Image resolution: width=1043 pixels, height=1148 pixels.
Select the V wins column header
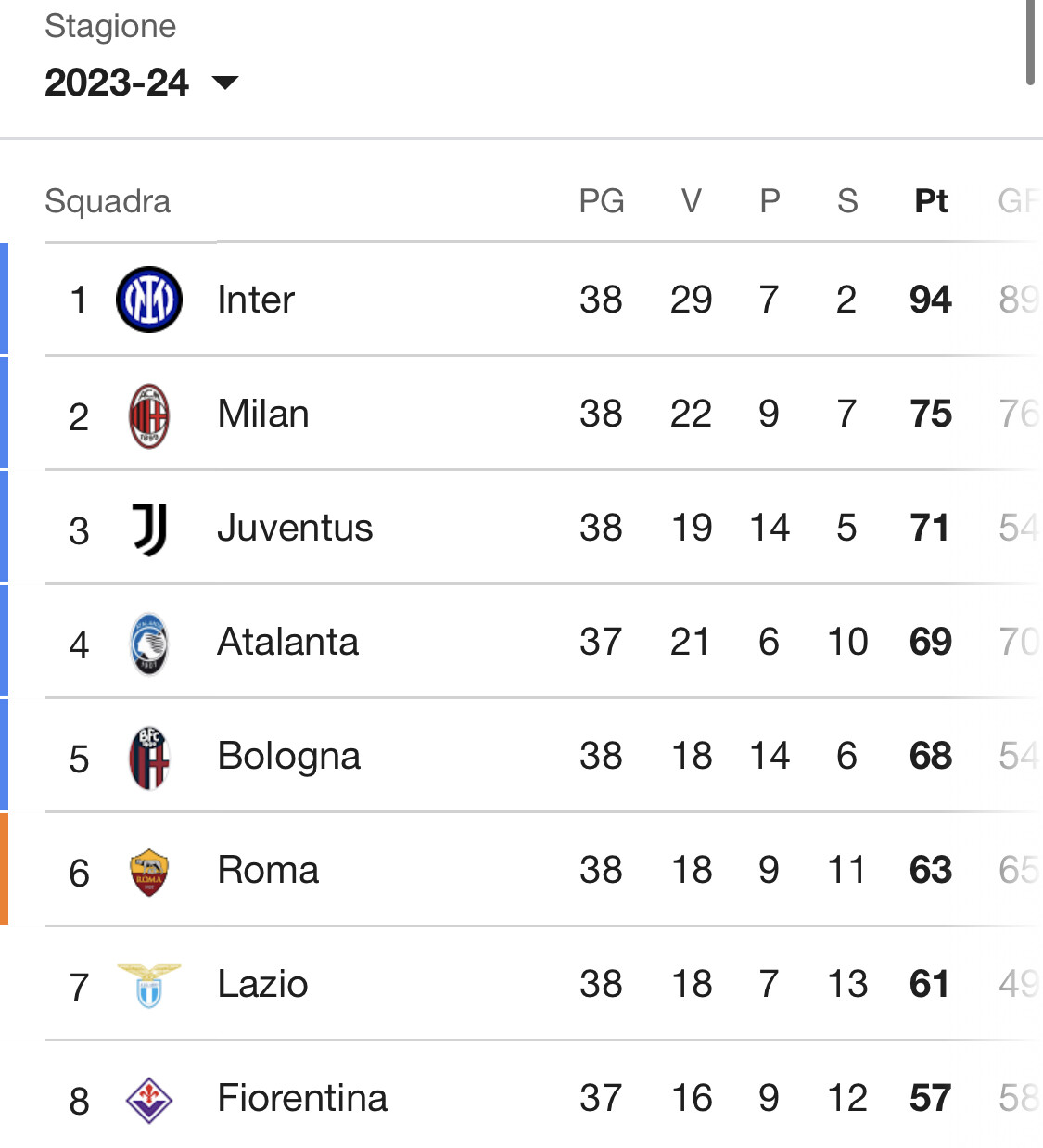click(692, 201)
